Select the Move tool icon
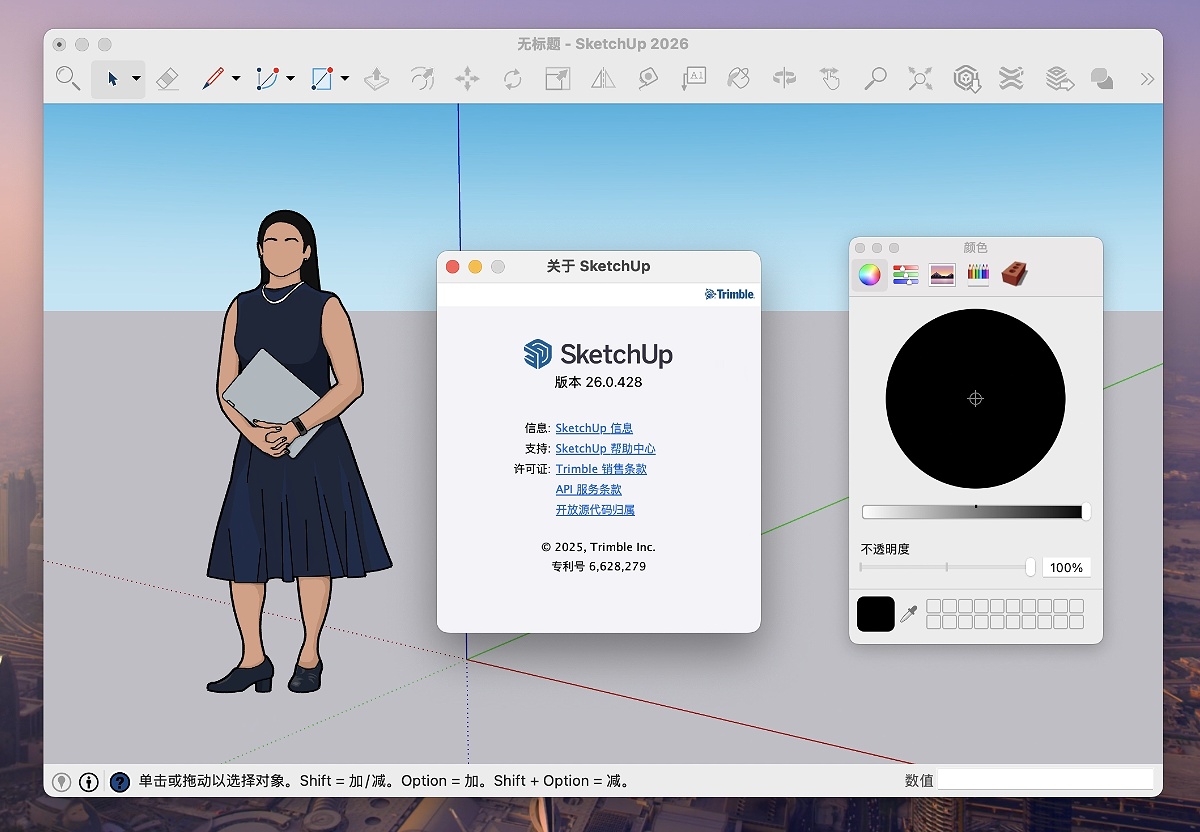 [467, 79]
